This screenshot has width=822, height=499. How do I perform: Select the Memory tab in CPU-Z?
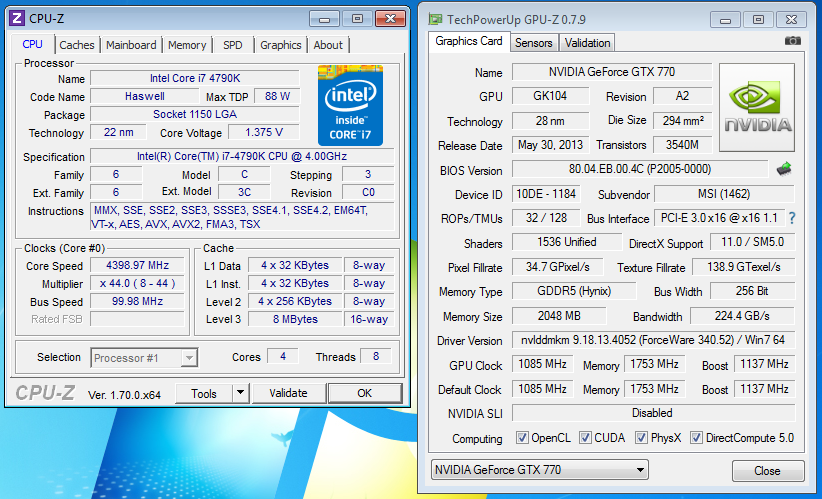coord(187,45)
